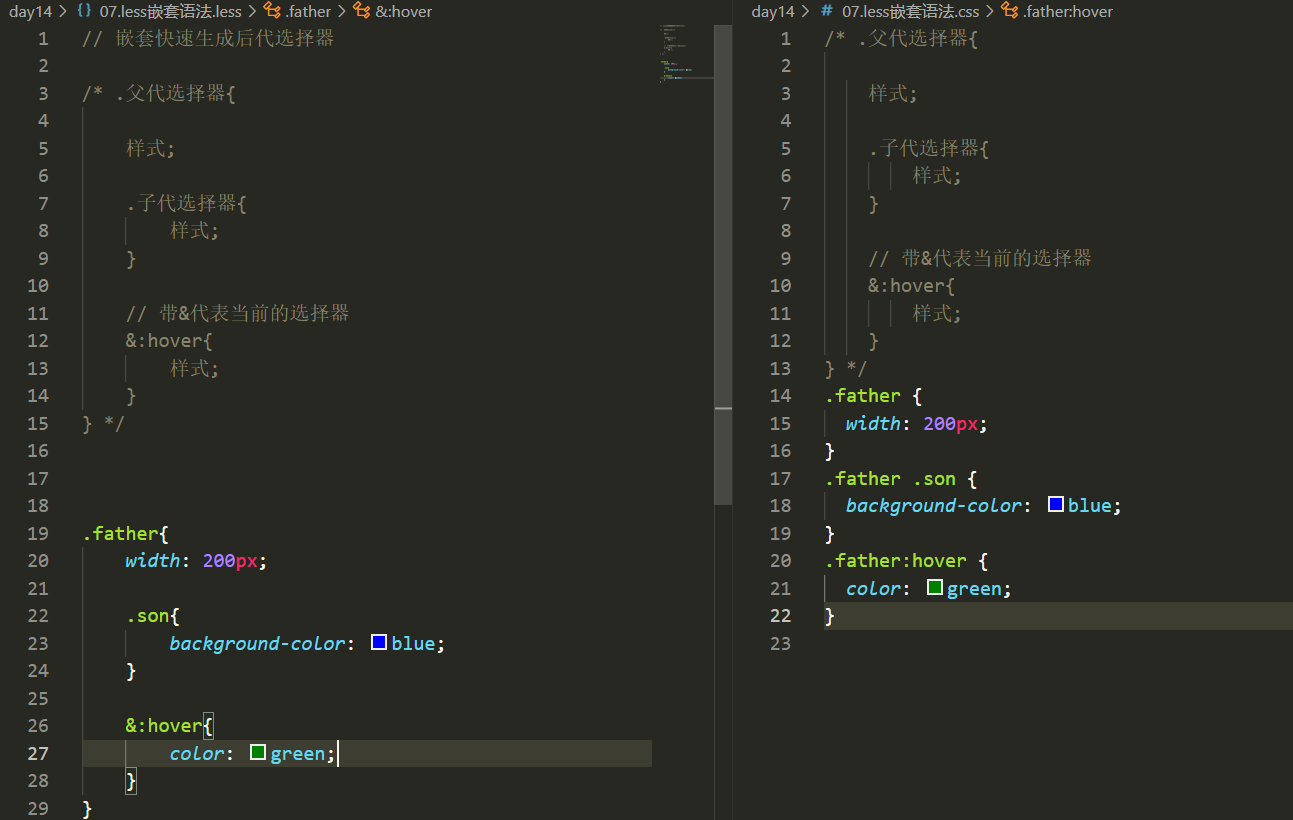1293x820 pixels.
Task: Select line 19 number in less editor
Action: pos(38,533)
